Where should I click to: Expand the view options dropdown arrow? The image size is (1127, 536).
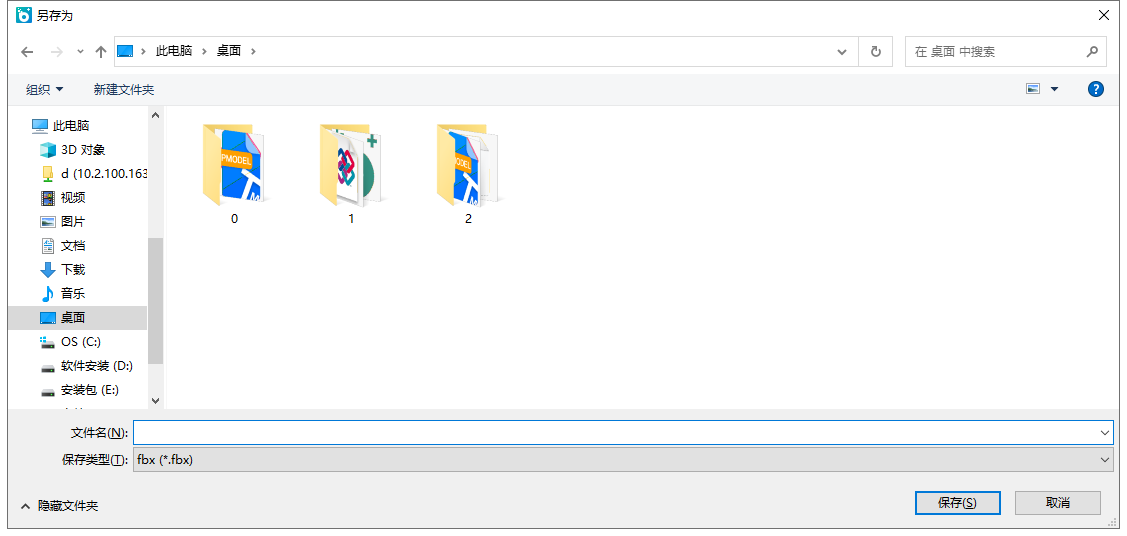[x=1054, y=89]
